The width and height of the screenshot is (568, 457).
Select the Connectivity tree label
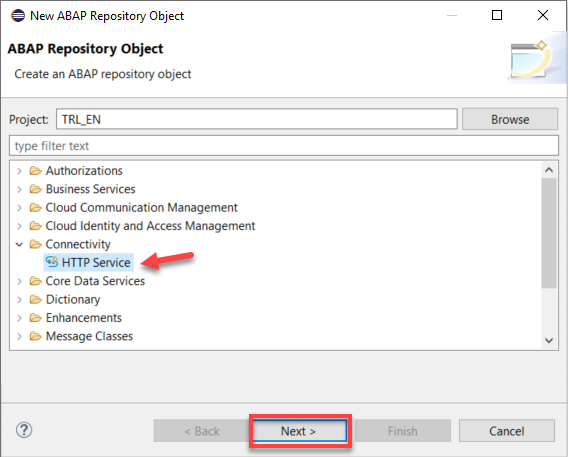pyautogui.click(x=78, y=244)
